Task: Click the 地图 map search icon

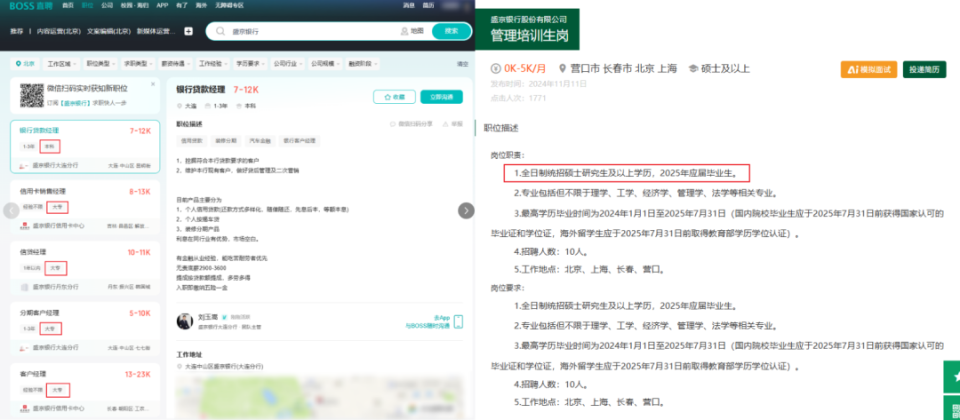Action: click(x=412, y=31)
